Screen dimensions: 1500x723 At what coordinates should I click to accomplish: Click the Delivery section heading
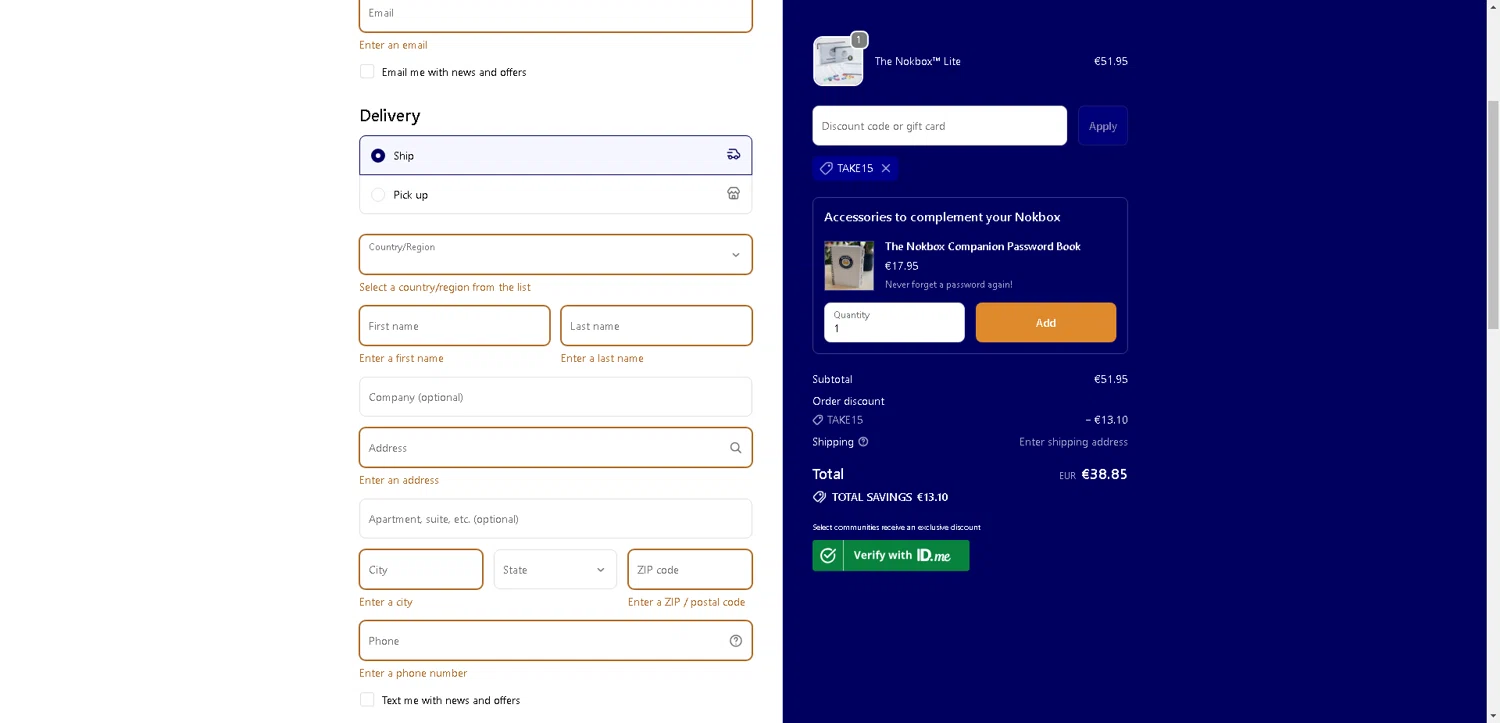point(390,115)
